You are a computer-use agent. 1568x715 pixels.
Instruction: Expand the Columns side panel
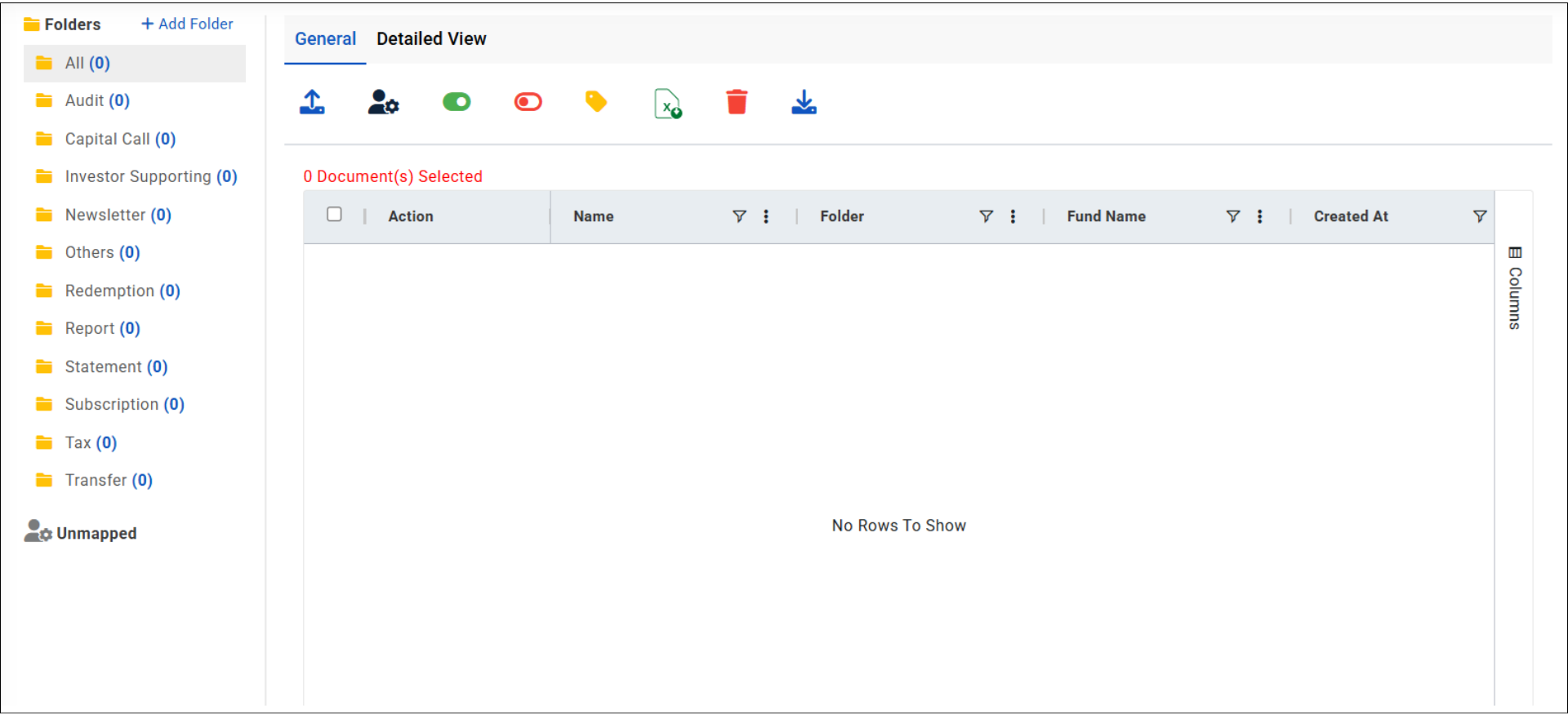click(1515, 288)
